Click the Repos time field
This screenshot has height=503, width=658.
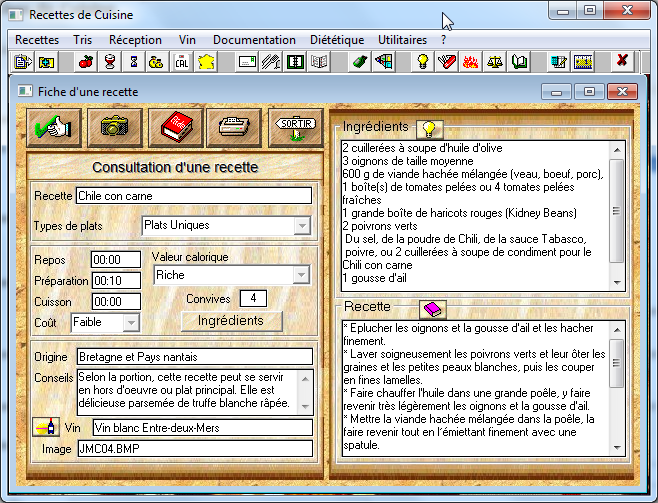[116, 260]
